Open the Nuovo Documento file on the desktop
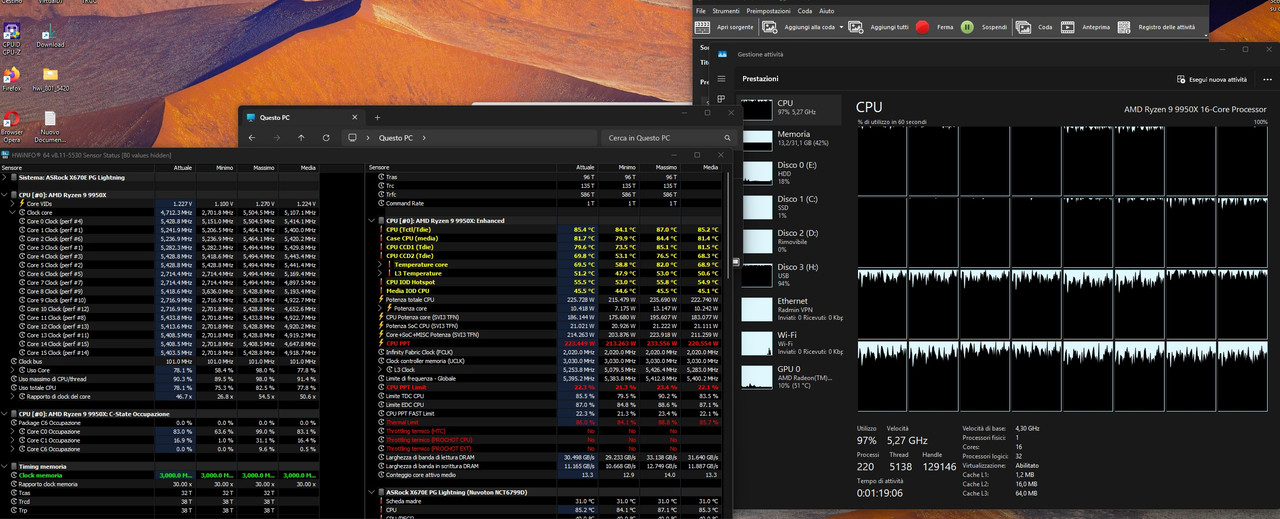The image size is (1280, 519). 50,124
